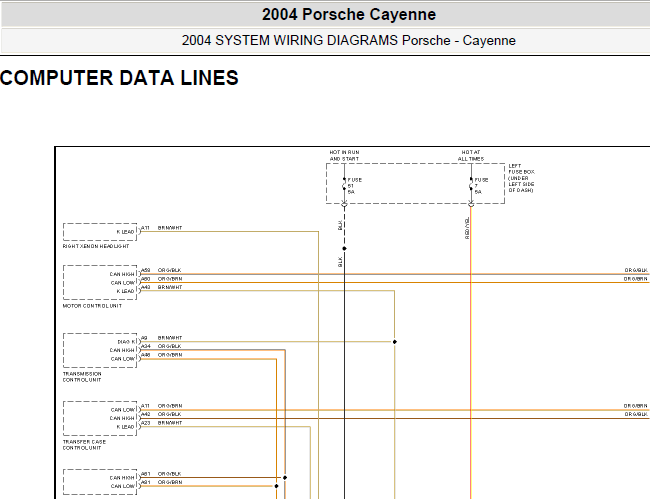Click "ORG/BLK" beside Transmission Control Unit pin A34

point(169,346)
